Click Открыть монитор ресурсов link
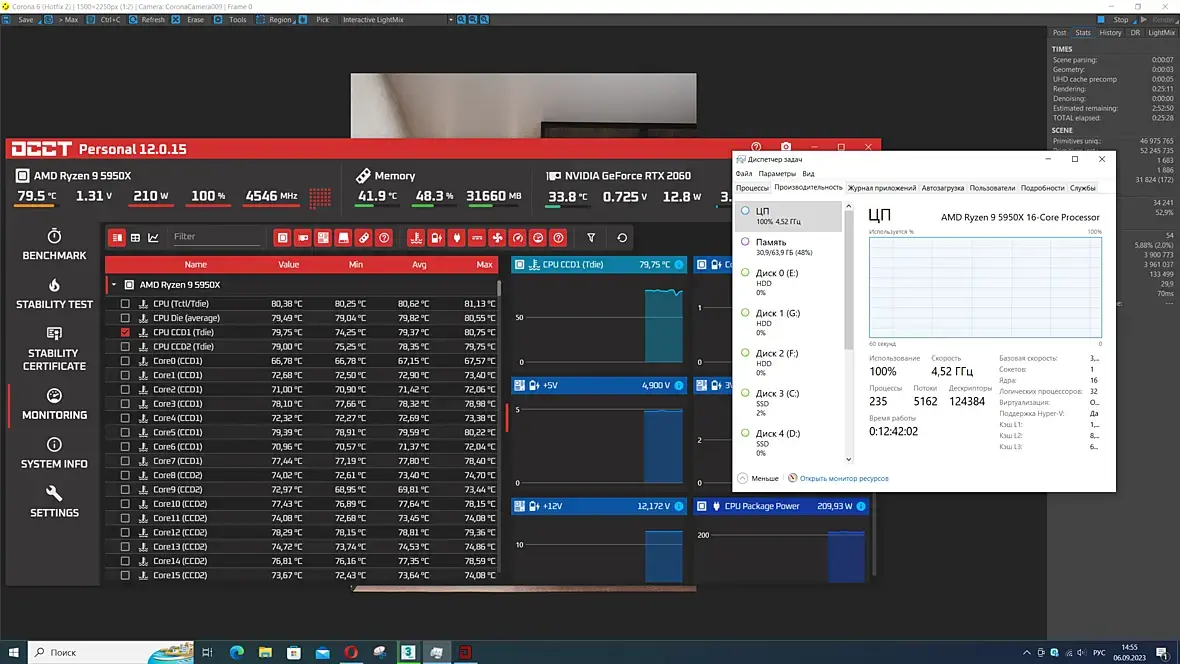 [x=844, y=478]
